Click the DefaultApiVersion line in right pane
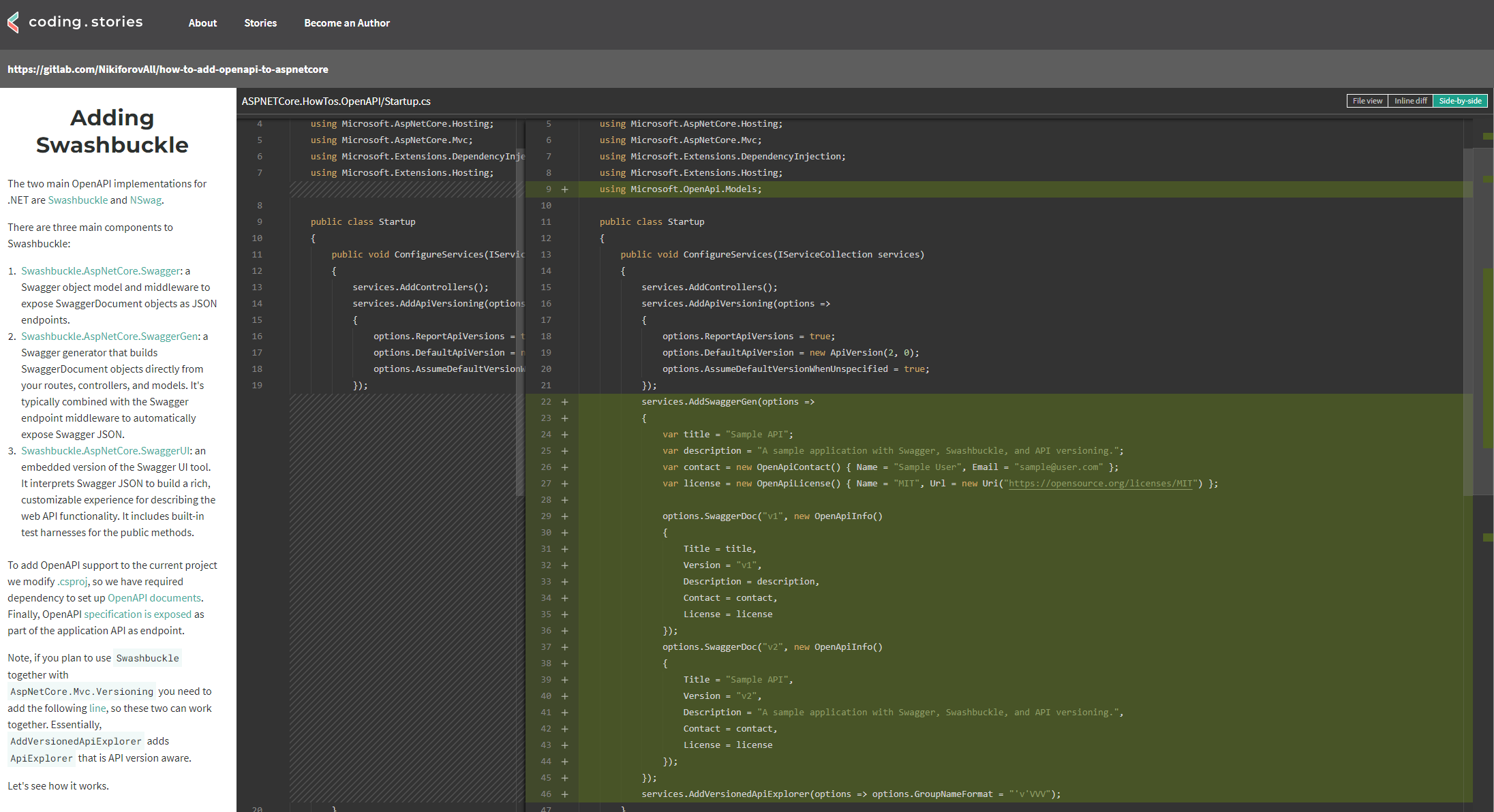Screen dimensions: 1494x812 pos(791,353)
